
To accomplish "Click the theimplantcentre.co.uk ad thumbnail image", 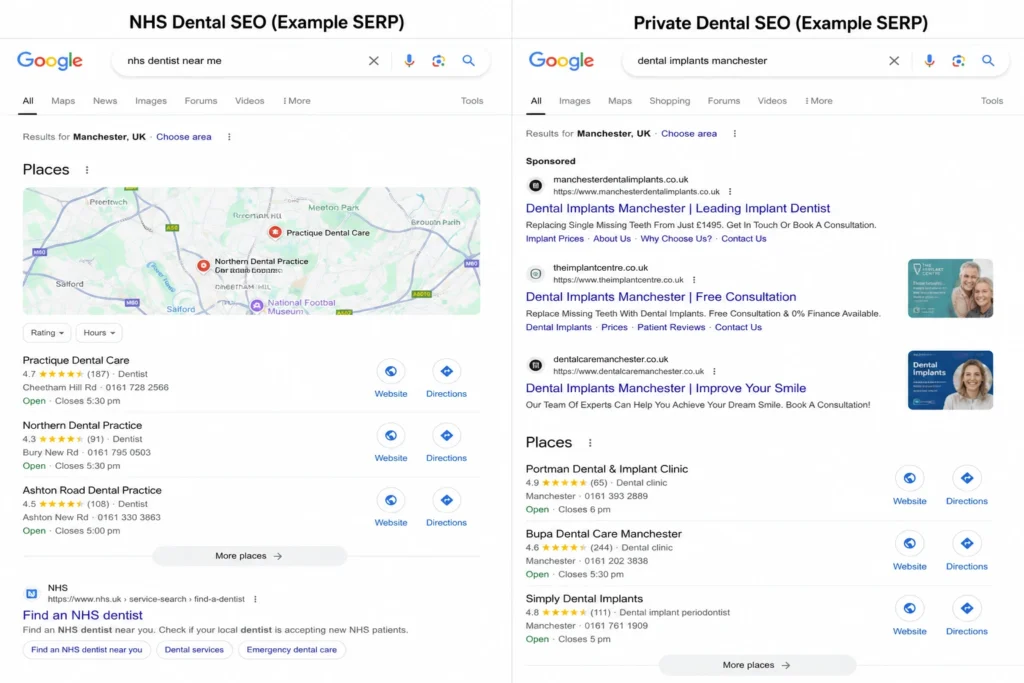I will (x=950, y=289).
